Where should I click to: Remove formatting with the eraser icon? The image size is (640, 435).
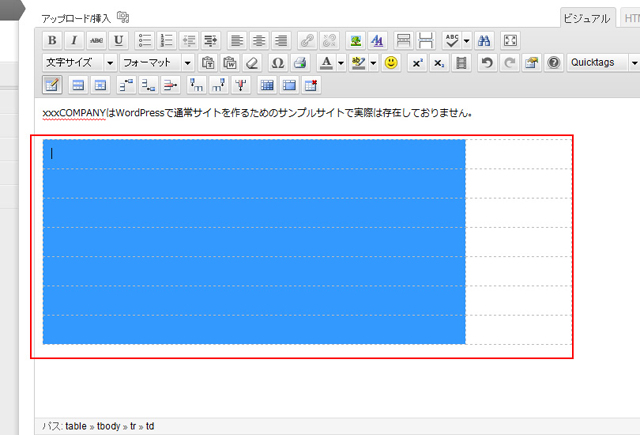point(252,63)
